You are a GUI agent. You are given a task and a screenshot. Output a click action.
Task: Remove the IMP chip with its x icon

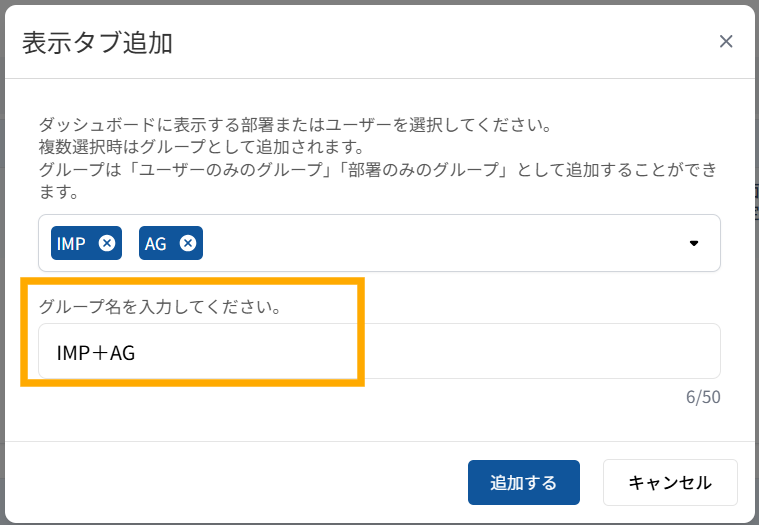pos(107,243)
